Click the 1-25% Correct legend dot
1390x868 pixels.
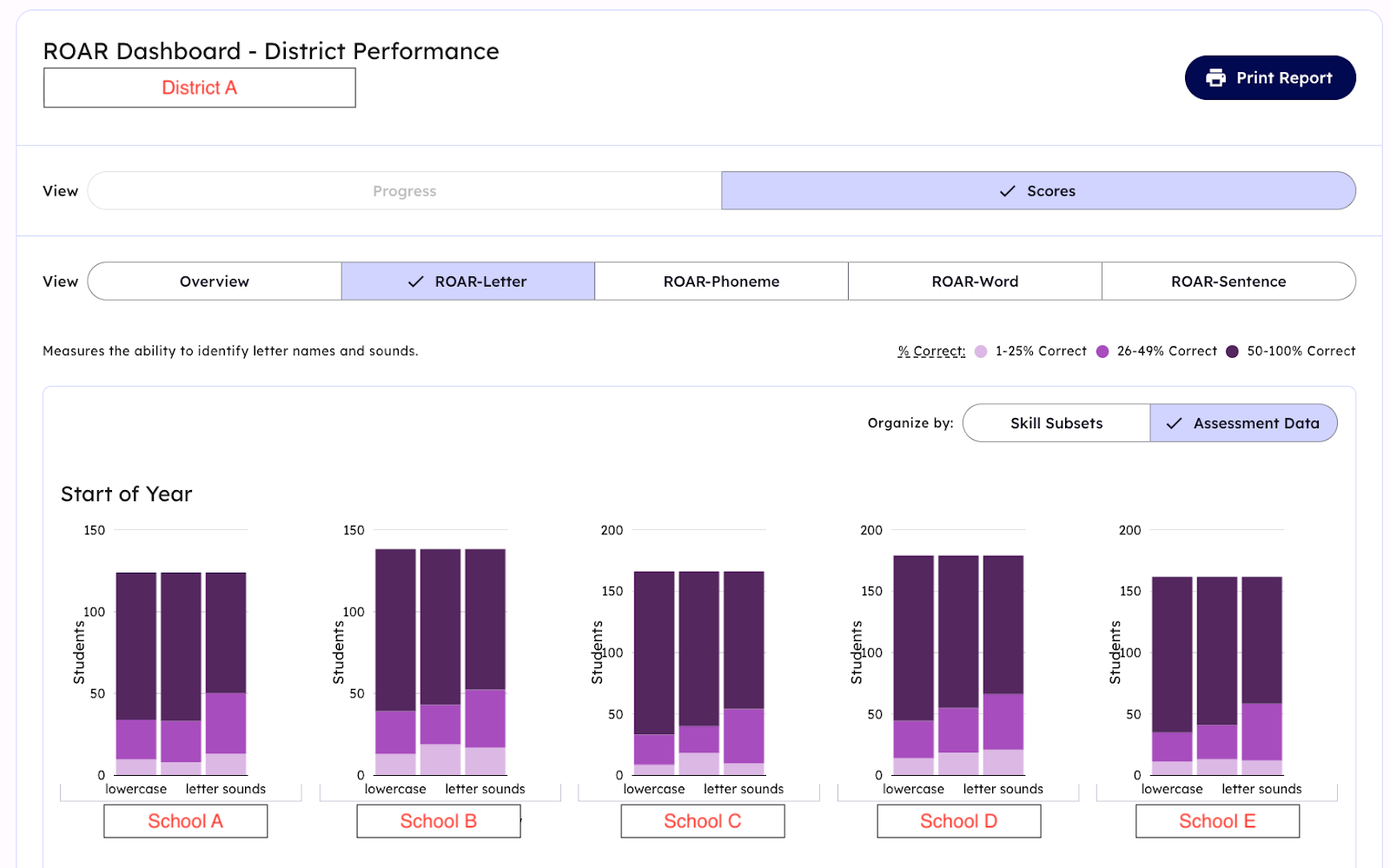click(981, 352)
